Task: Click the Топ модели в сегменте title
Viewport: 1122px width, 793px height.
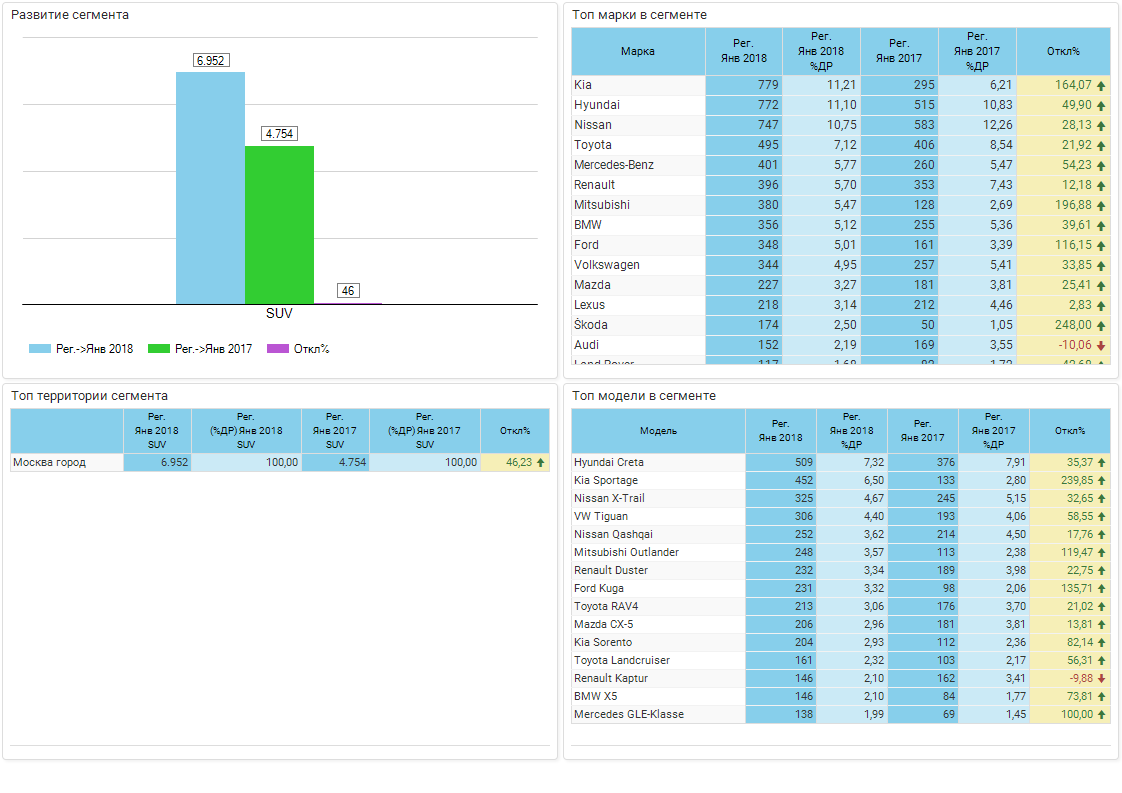Action: click(x=643, y=396)
